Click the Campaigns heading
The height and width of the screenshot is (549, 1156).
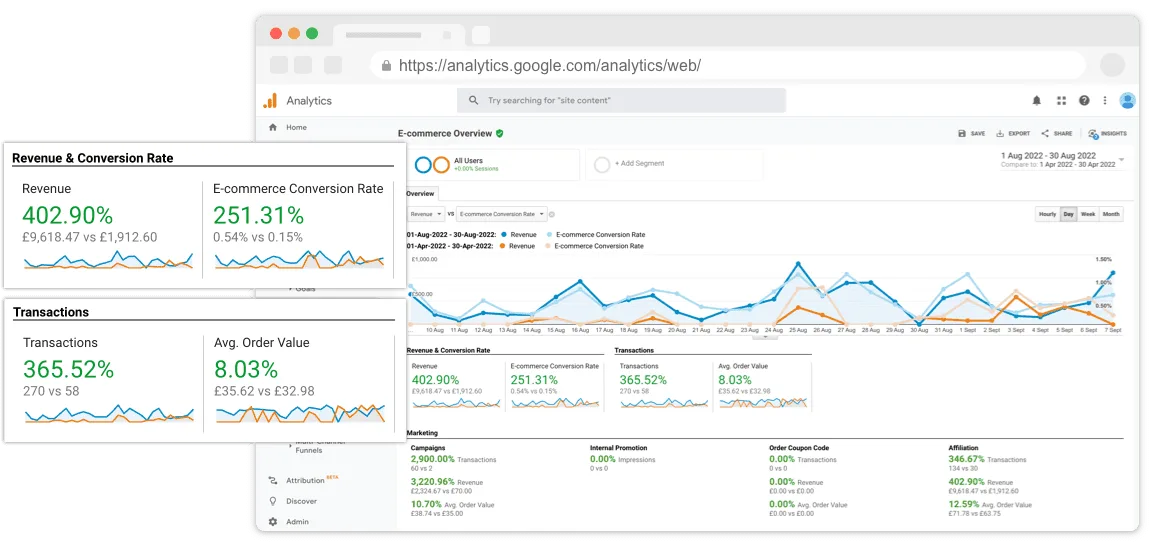(x=428, y=447)
